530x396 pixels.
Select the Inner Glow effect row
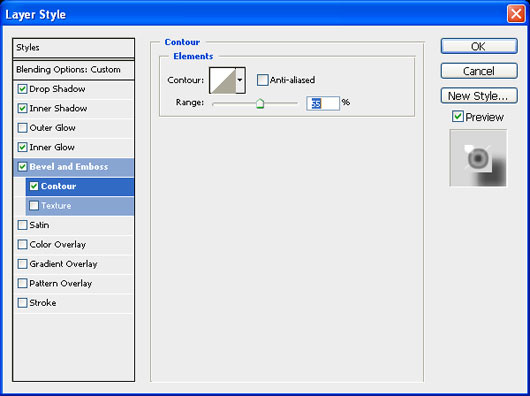pos(73,148)
